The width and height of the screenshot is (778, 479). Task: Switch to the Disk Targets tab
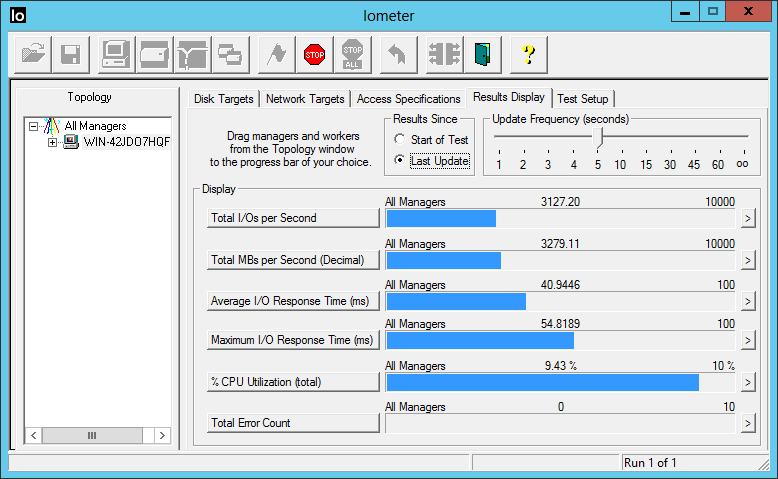pos(225,99)
